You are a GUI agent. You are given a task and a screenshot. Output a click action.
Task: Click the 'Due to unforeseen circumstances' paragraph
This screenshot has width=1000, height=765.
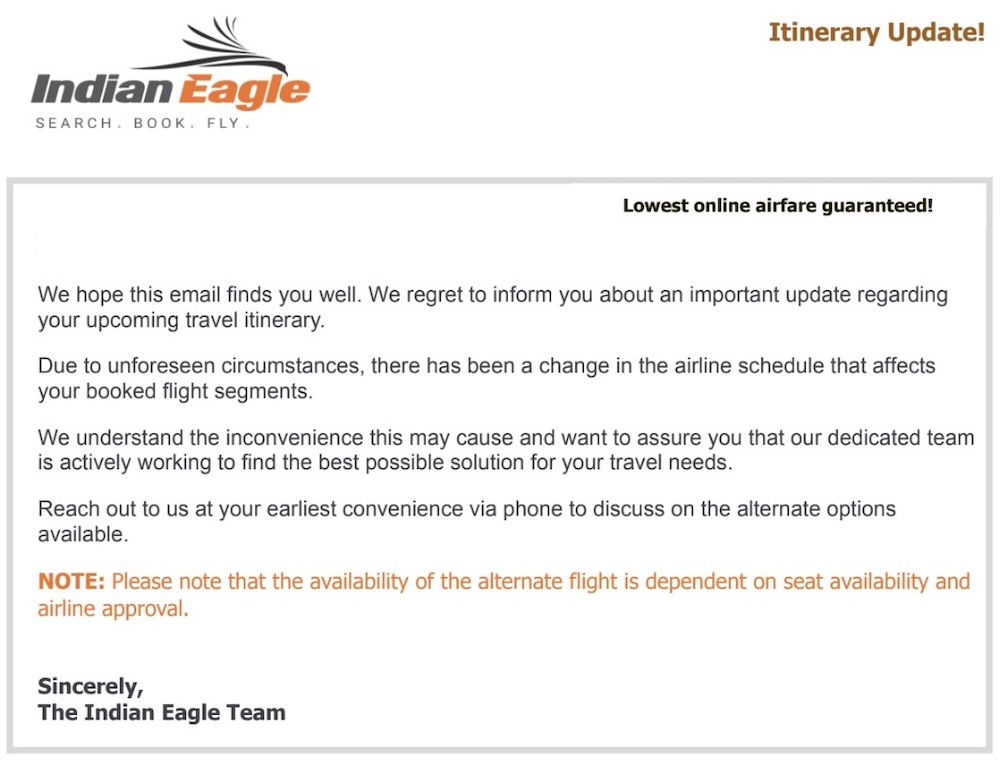point(487,378)
